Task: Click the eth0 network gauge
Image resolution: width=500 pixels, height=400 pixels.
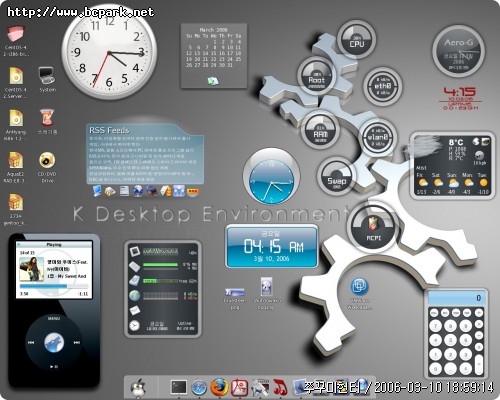Action: tap(382, 86)
